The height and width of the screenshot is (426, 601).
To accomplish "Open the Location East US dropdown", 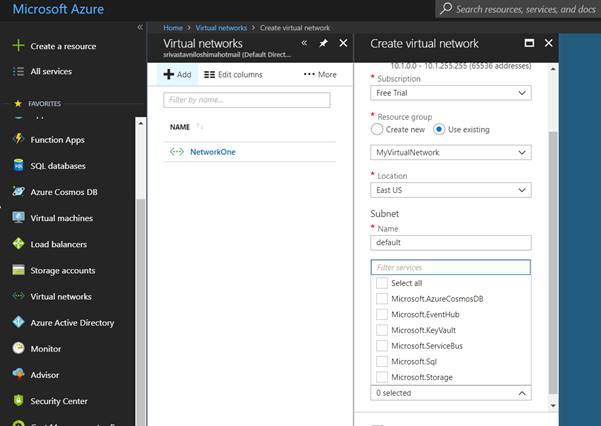I will (x=451, y=190).
